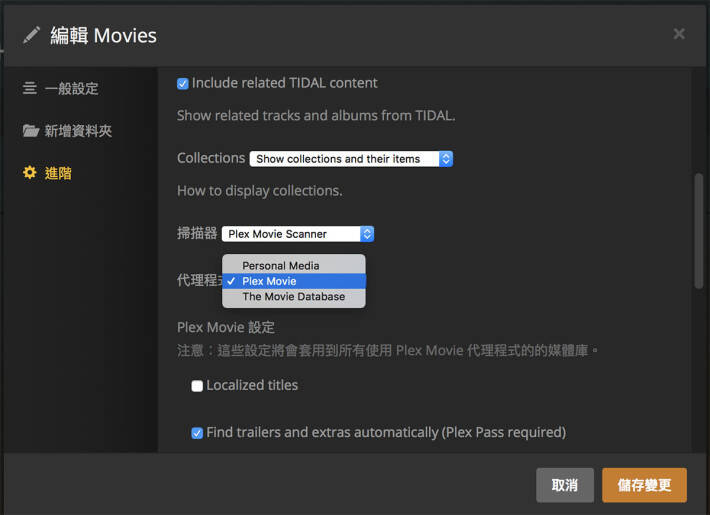The width and height of the screenshot is (710, 515).
Task: Click the folder icon next to 新增資料夾
Action: (x=31, y=131)
